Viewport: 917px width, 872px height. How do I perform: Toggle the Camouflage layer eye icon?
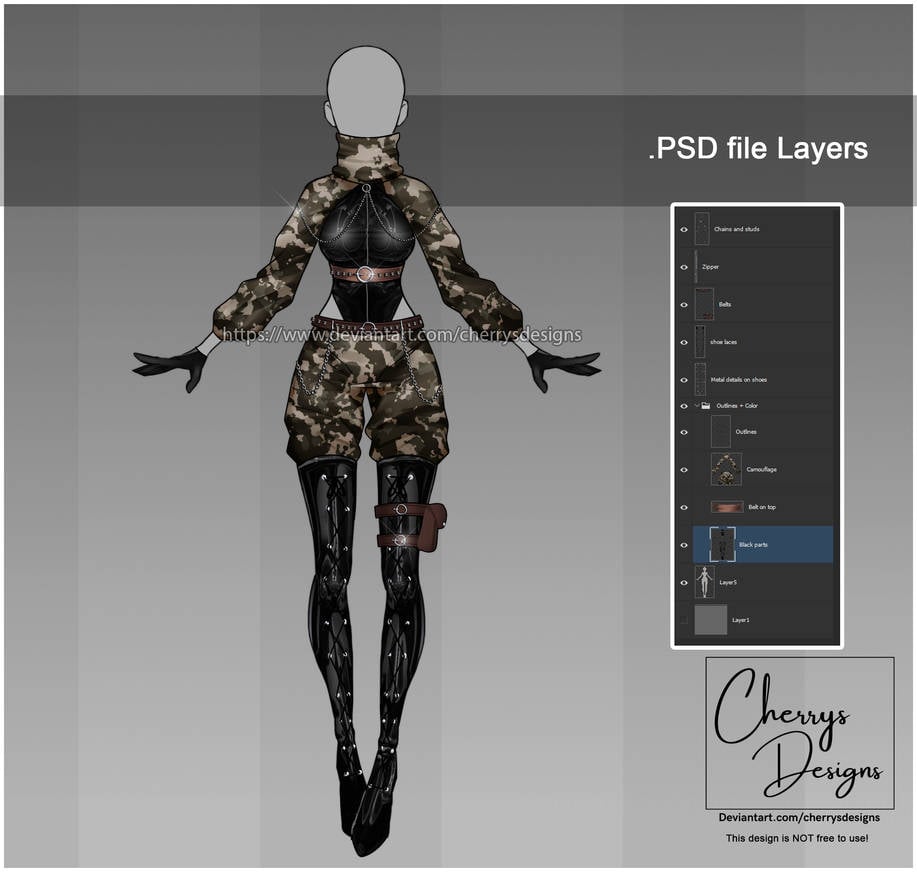tap(684, 470)
